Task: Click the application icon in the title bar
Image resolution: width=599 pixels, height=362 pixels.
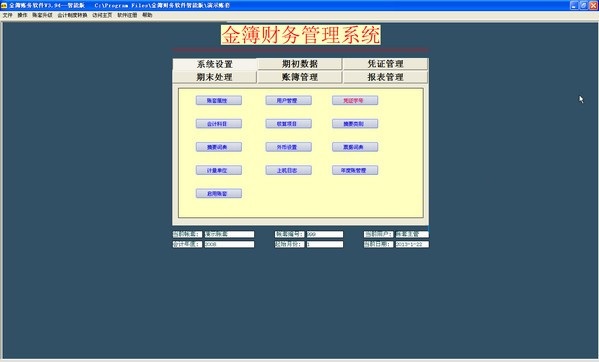Action: point(4,5)
